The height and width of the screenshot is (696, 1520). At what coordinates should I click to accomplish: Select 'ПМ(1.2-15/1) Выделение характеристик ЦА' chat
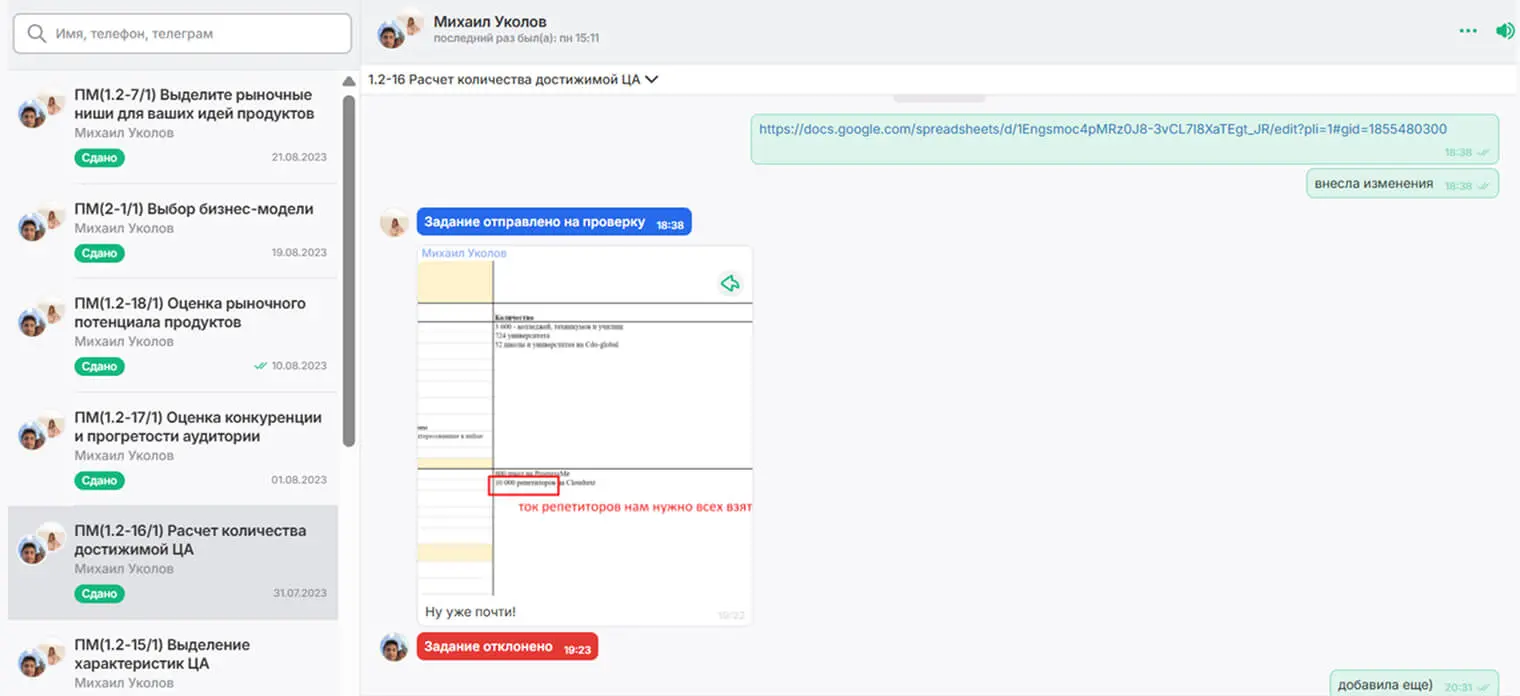tap(162, 654)
